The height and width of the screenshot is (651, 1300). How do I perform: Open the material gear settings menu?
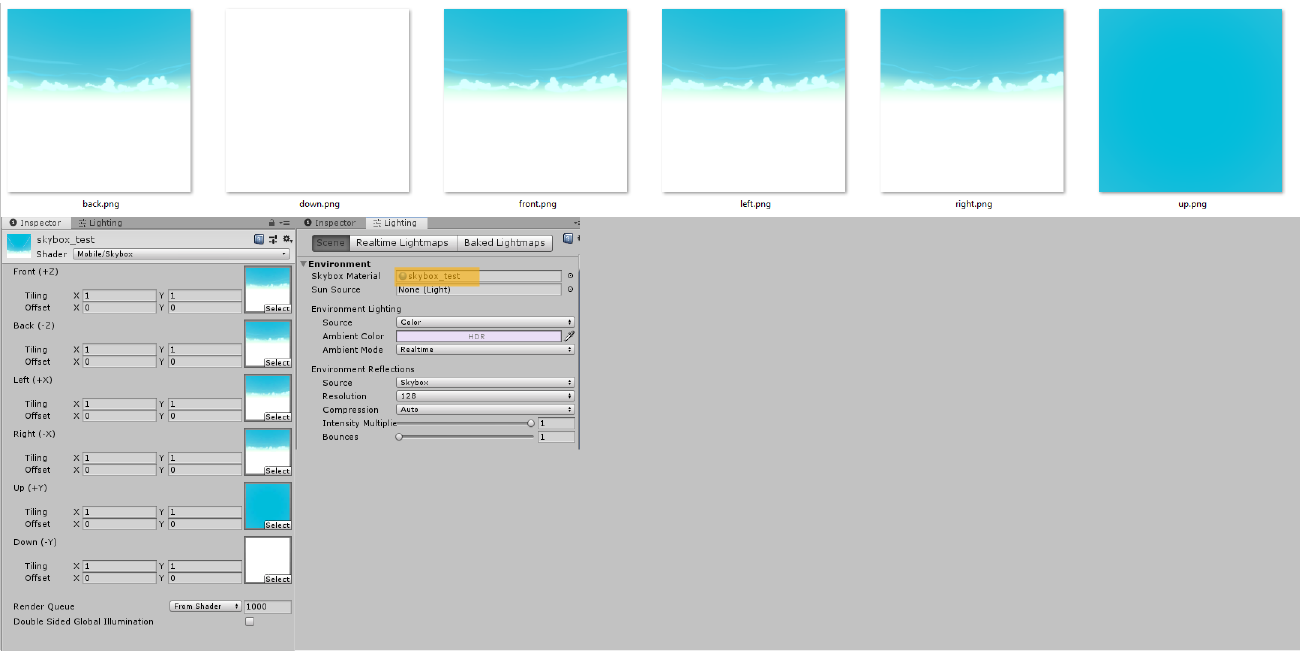click(x=287, y=240)
